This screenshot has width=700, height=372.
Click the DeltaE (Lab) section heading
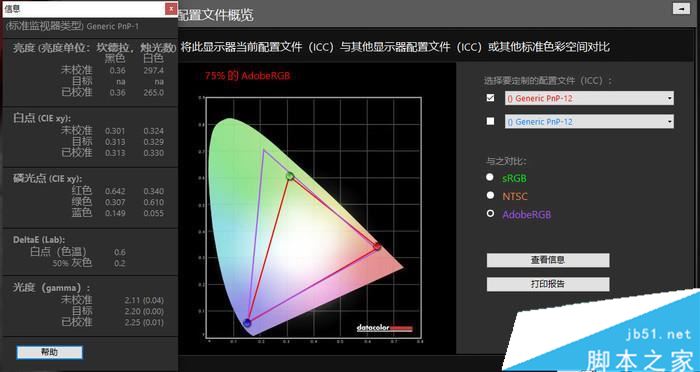coord(39,240)
